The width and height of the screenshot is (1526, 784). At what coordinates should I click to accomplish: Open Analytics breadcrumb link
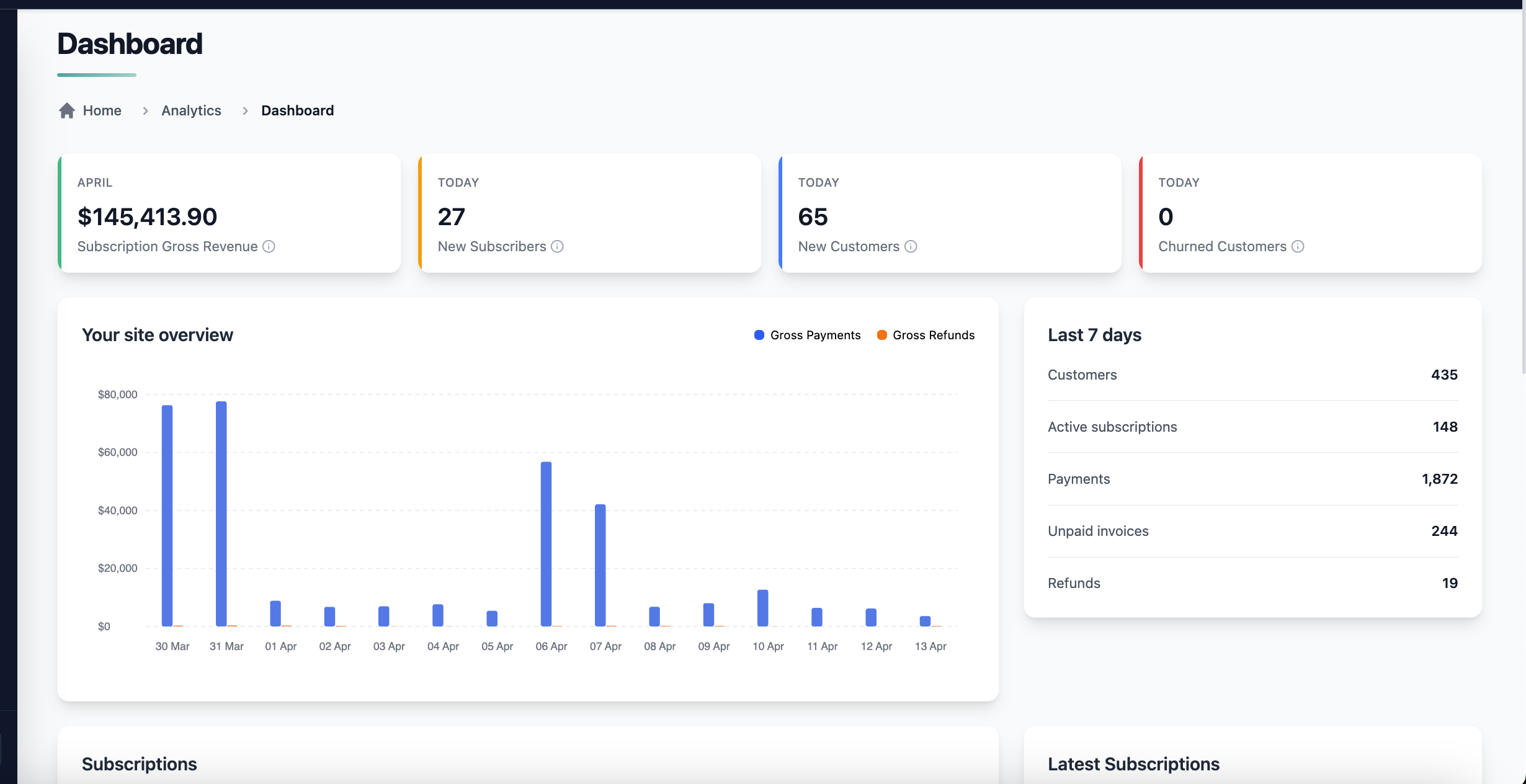pyautogui.click(x=191, y=110)
